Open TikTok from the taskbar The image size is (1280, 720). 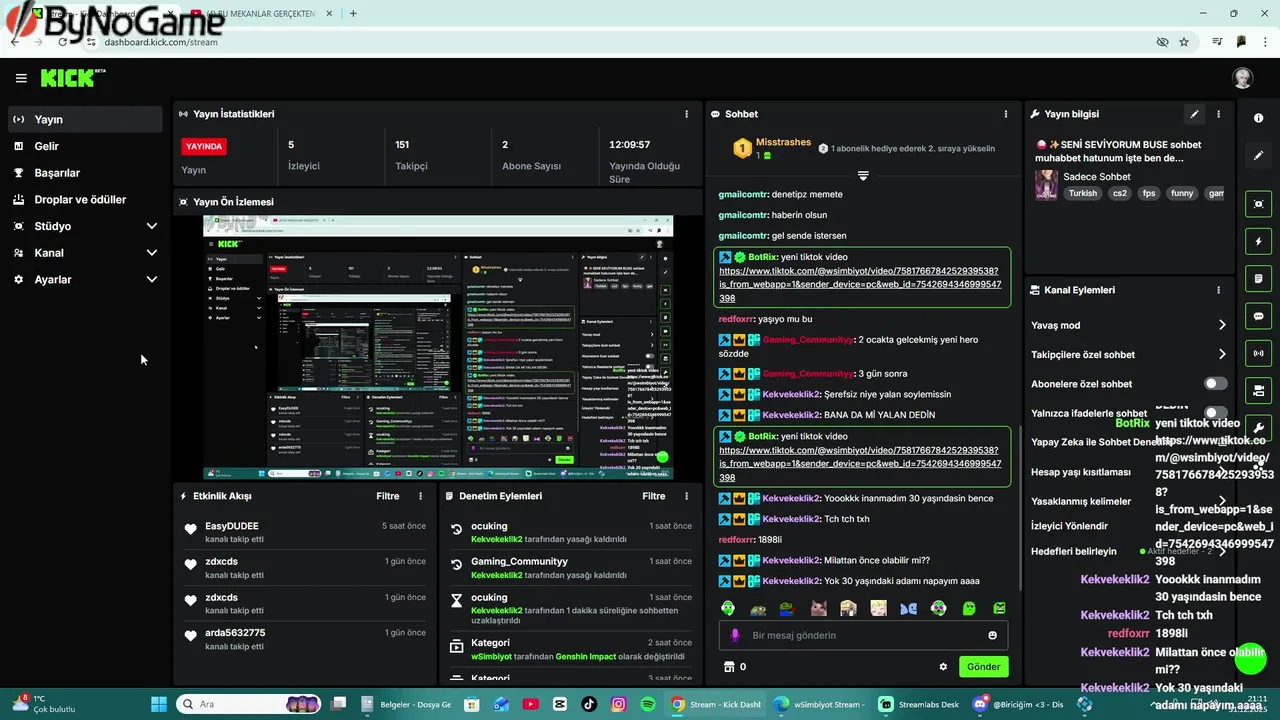coord(589,704)
